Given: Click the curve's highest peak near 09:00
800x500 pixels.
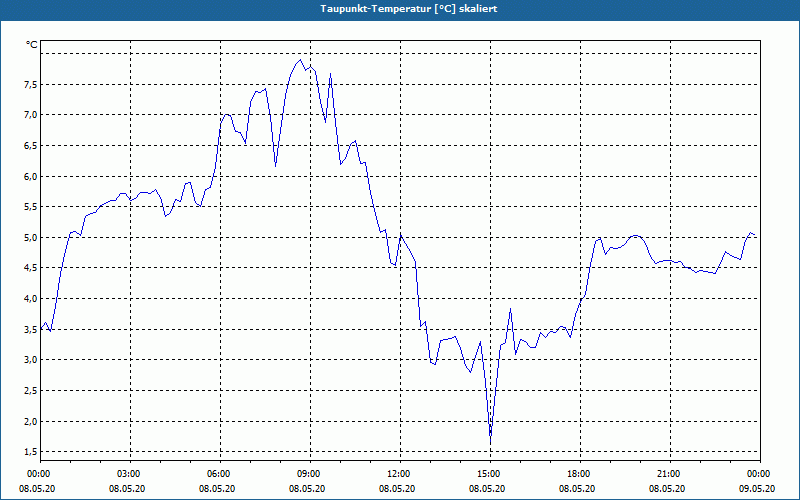Looking at the screenshot, I should coord(300,60).
